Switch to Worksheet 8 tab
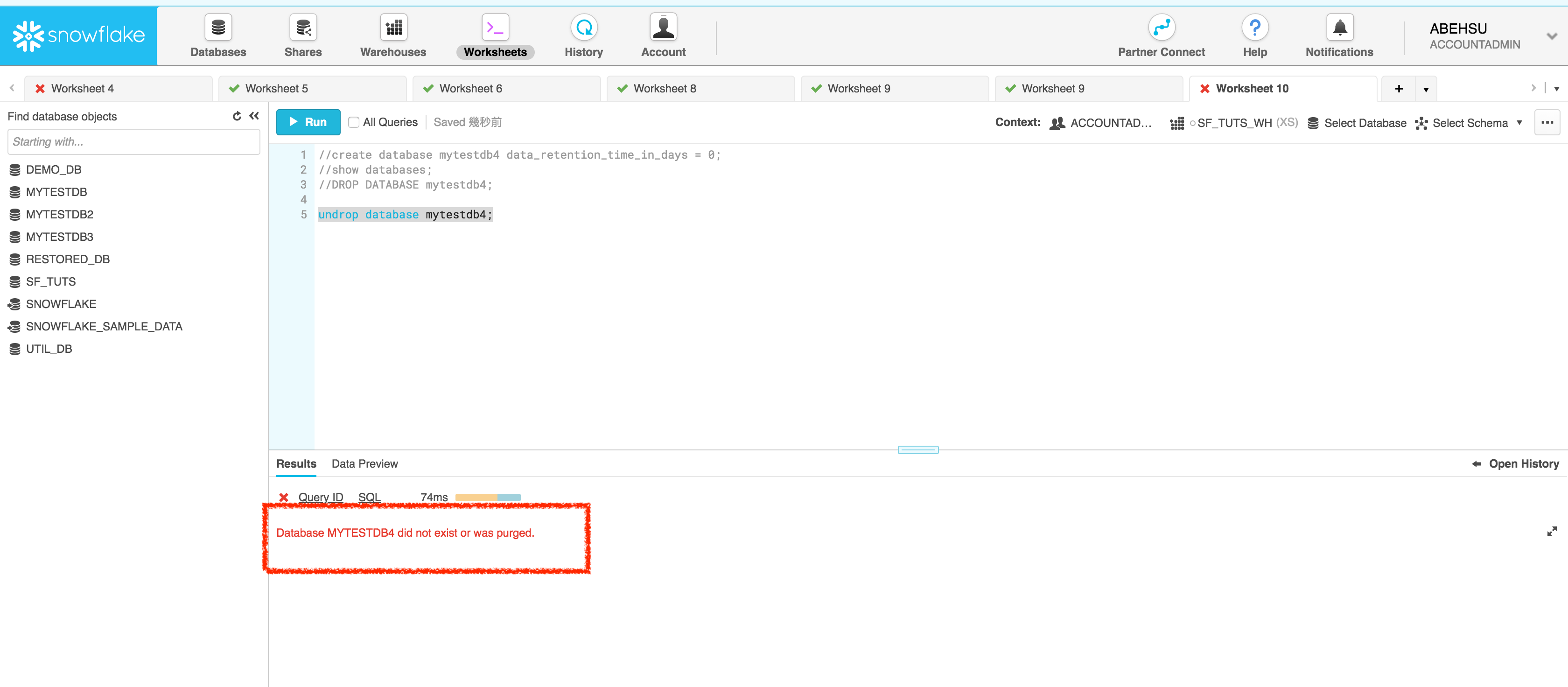The width and height of the screenshot is (1568, 687). point(700,89)
